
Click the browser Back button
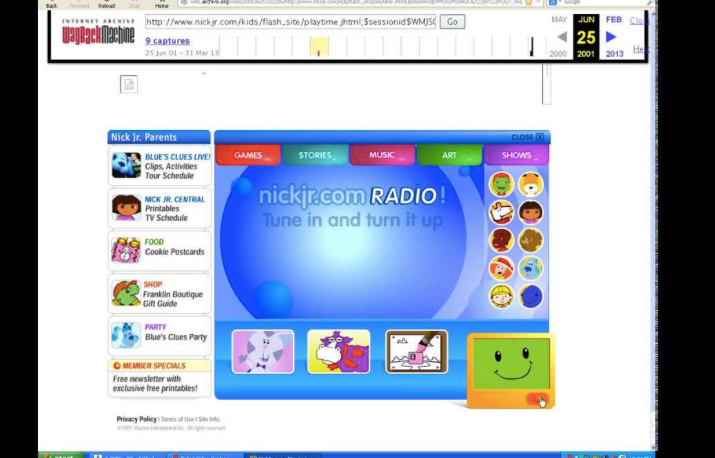coord(52,4)
